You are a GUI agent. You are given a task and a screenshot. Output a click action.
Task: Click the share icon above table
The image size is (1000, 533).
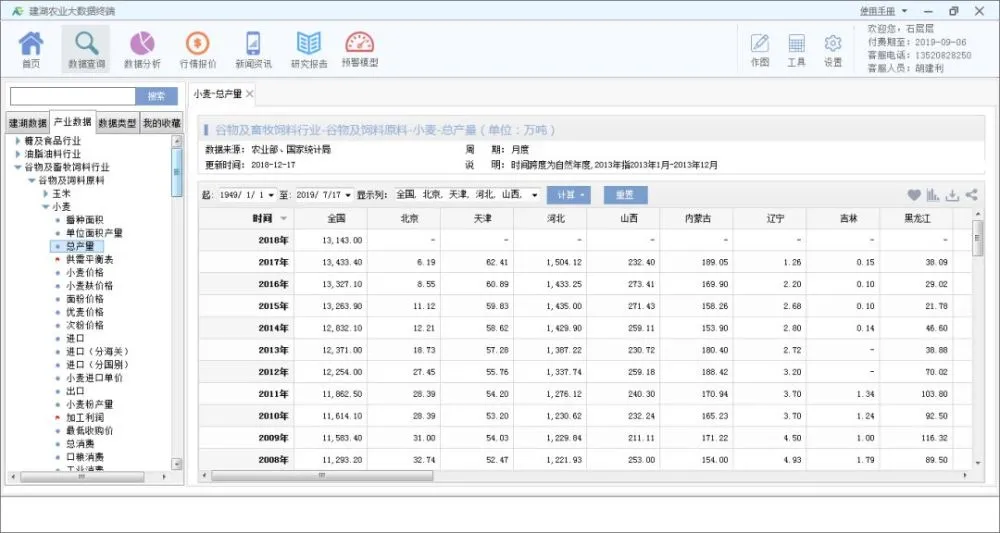tap(971, 195)
